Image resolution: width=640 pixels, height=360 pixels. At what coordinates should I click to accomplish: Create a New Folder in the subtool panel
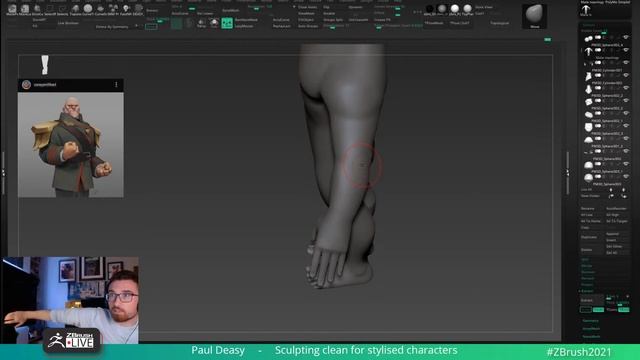[x=590, y=196]
